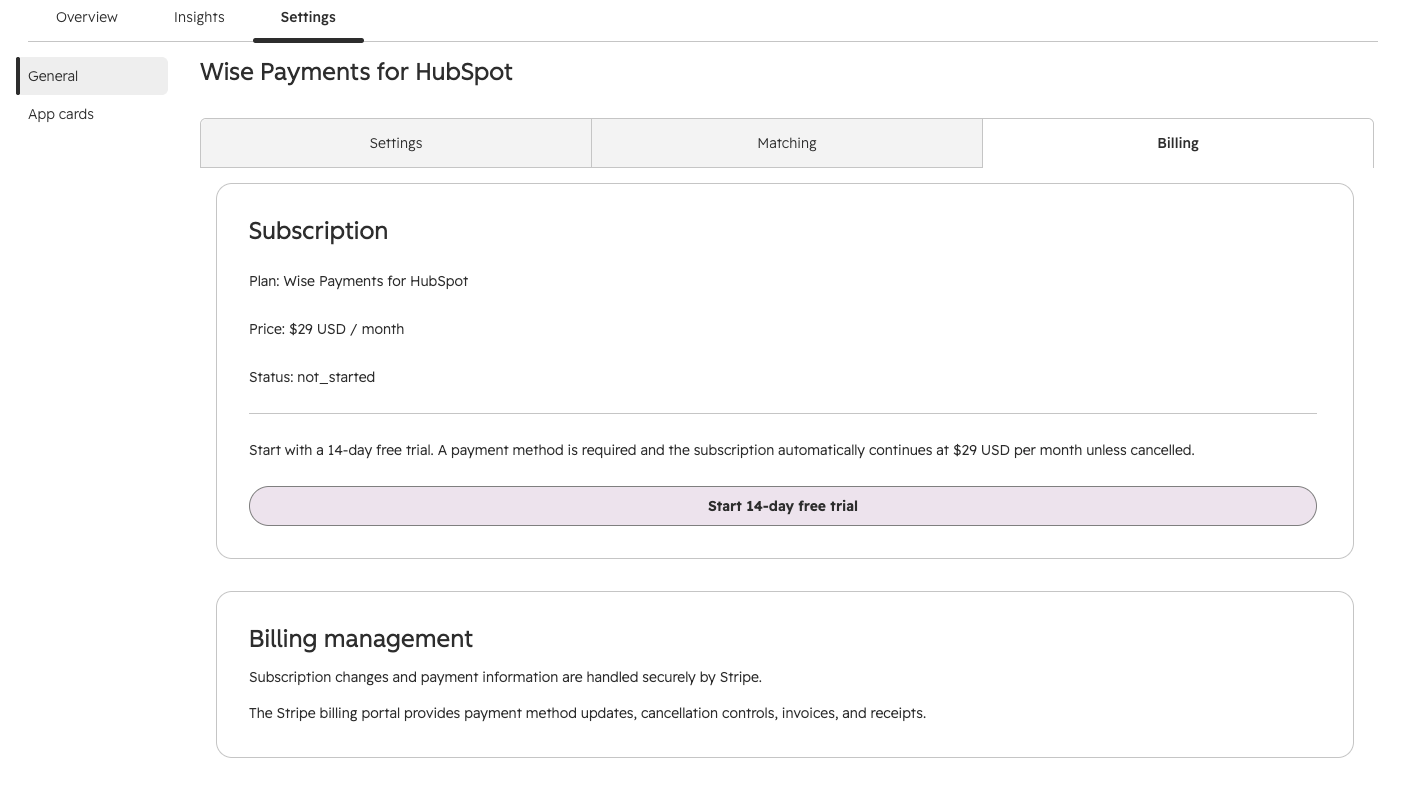Image resolution: width=1414 pixels, height=800 pixels.
Task: Switch to the Insights tab
Action: [x=199, y=17]
